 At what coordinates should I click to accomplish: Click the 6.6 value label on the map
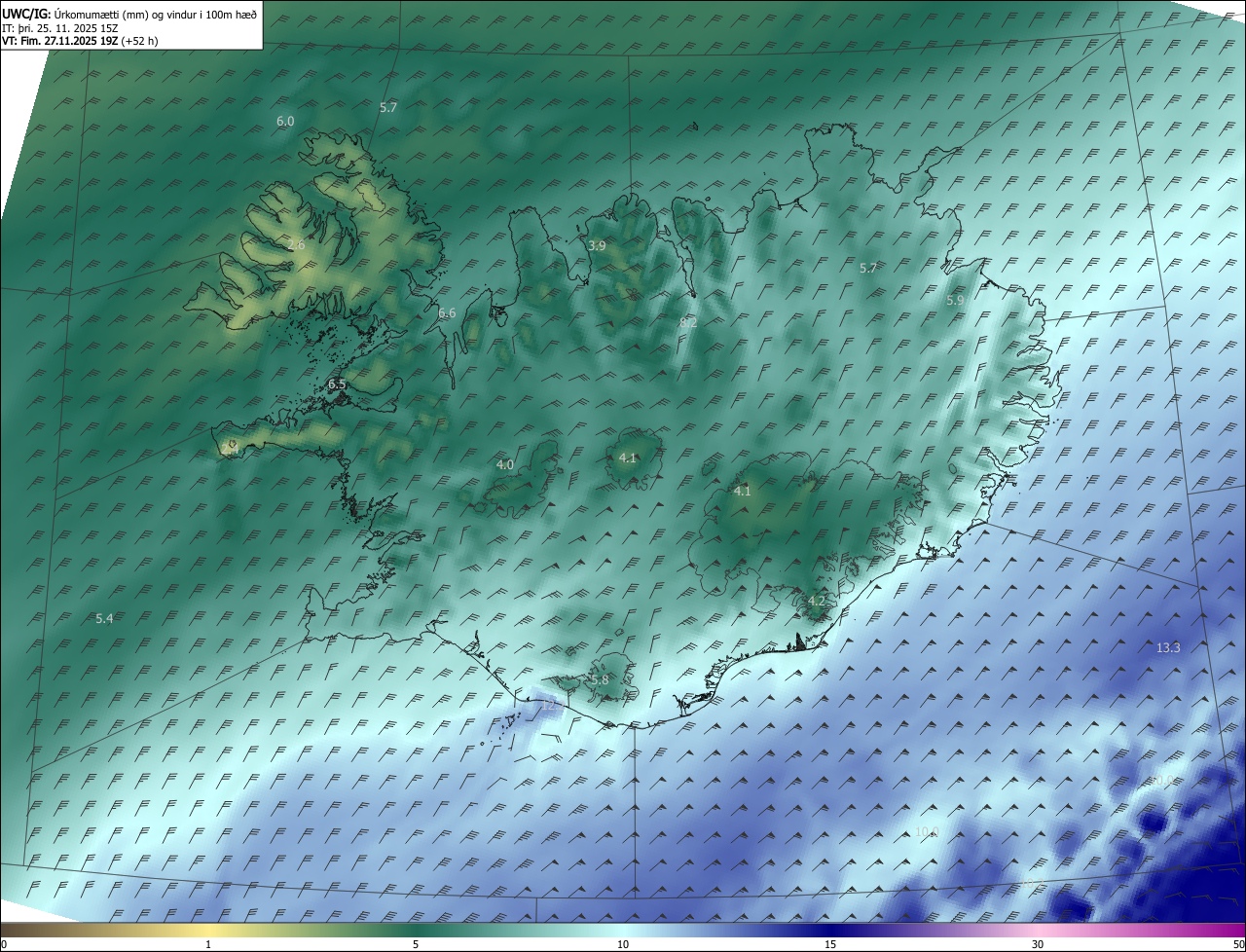pos(447,313)
